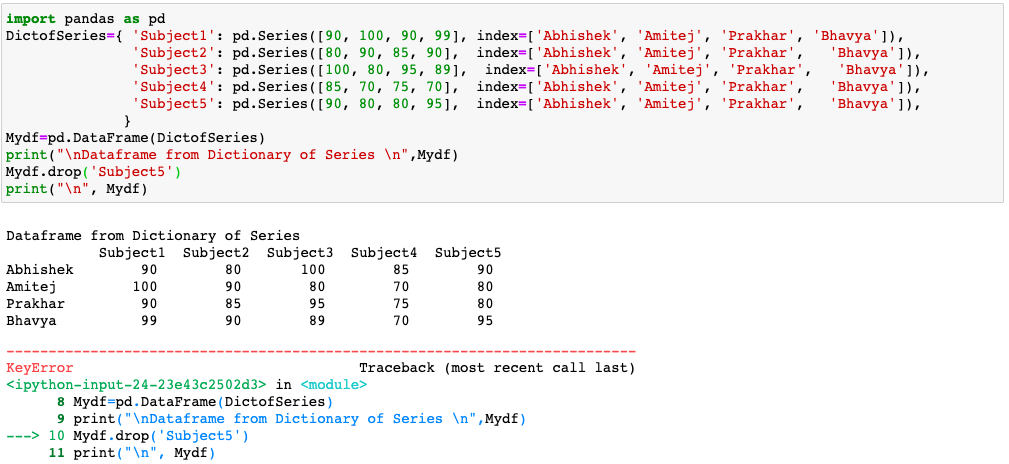Click the red 'KeyError' label in the traceback
Image resolution: width=1009 pixels, height=464 pixels.
point(40,368)
